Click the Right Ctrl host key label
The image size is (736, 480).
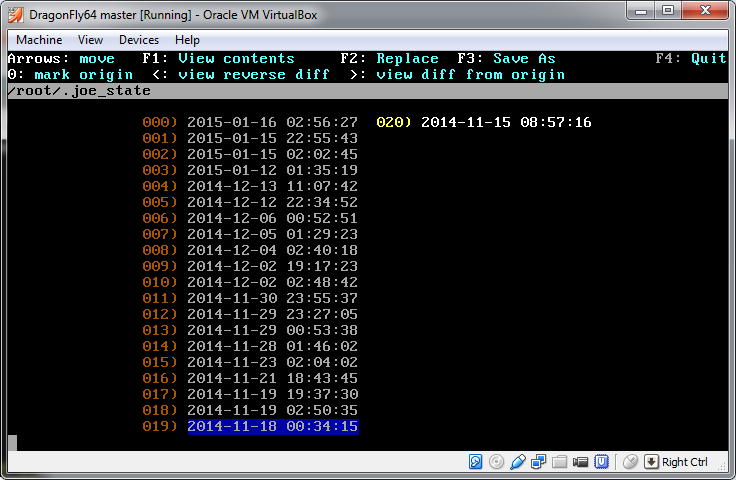click(684, 462)
